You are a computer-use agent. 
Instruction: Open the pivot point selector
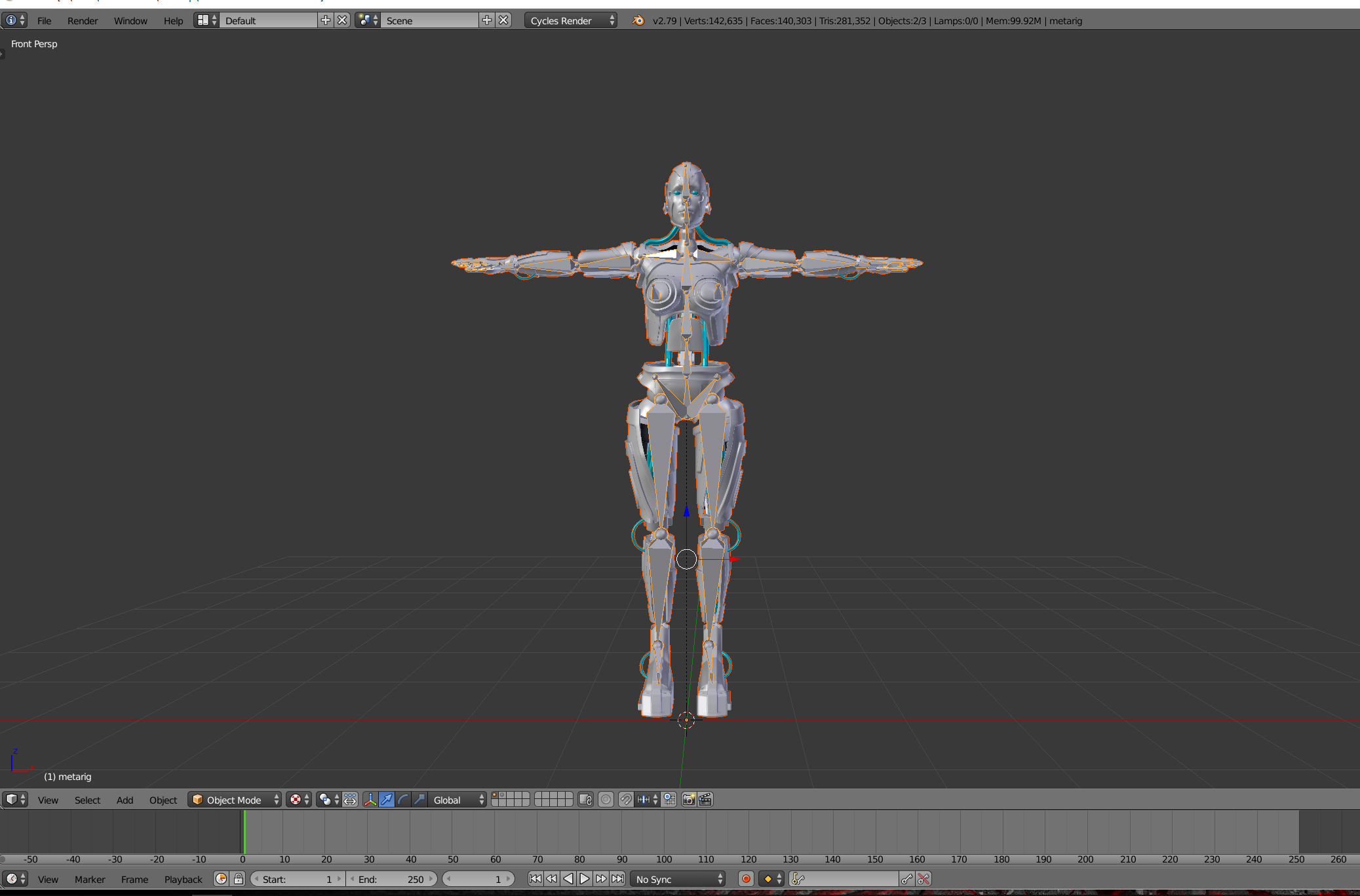point(328,800)
